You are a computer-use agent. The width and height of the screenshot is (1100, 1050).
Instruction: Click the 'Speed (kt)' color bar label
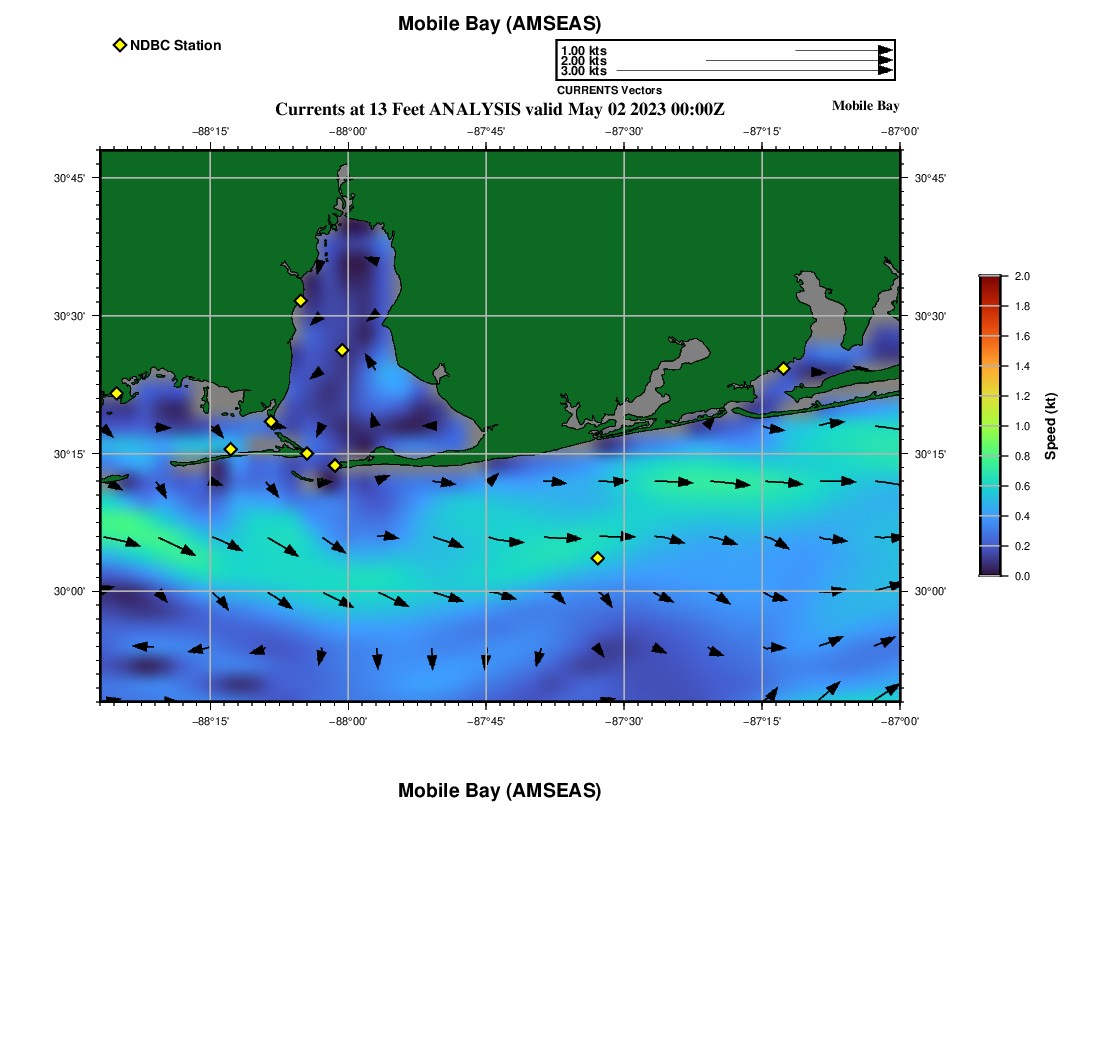(1050, 426)
